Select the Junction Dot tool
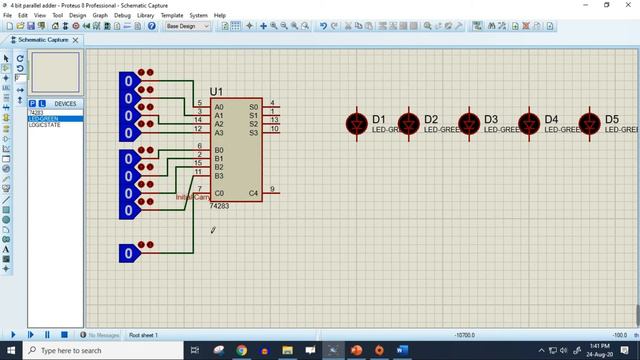Screen dimensions: 640x360 tap(6, 78)
